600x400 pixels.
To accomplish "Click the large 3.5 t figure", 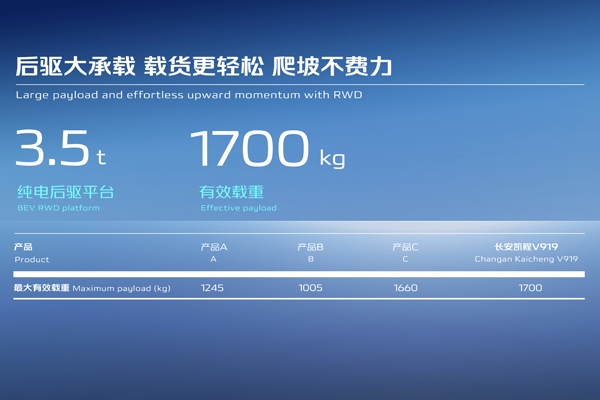I will tap(60, 150).
